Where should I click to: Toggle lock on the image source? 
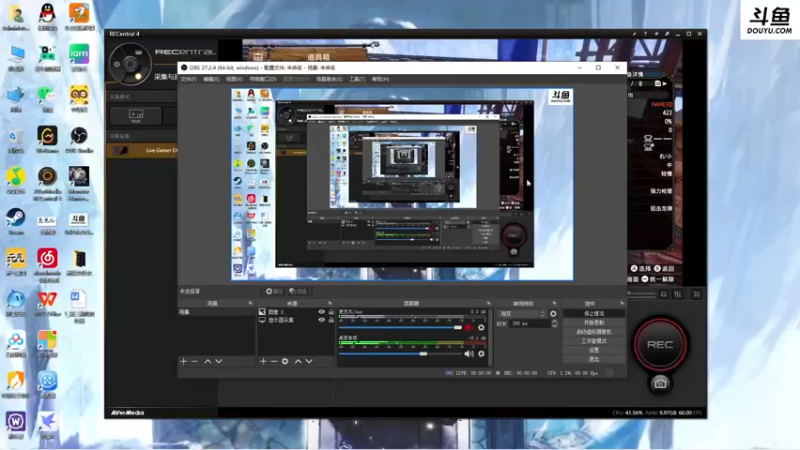pos(331,312)
